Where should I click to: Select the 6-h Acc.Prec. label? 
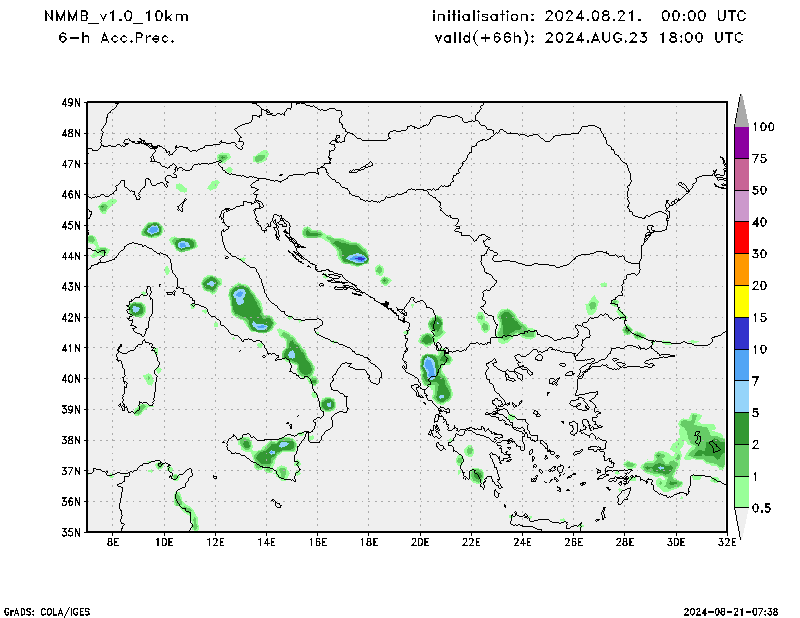[117, 38]
